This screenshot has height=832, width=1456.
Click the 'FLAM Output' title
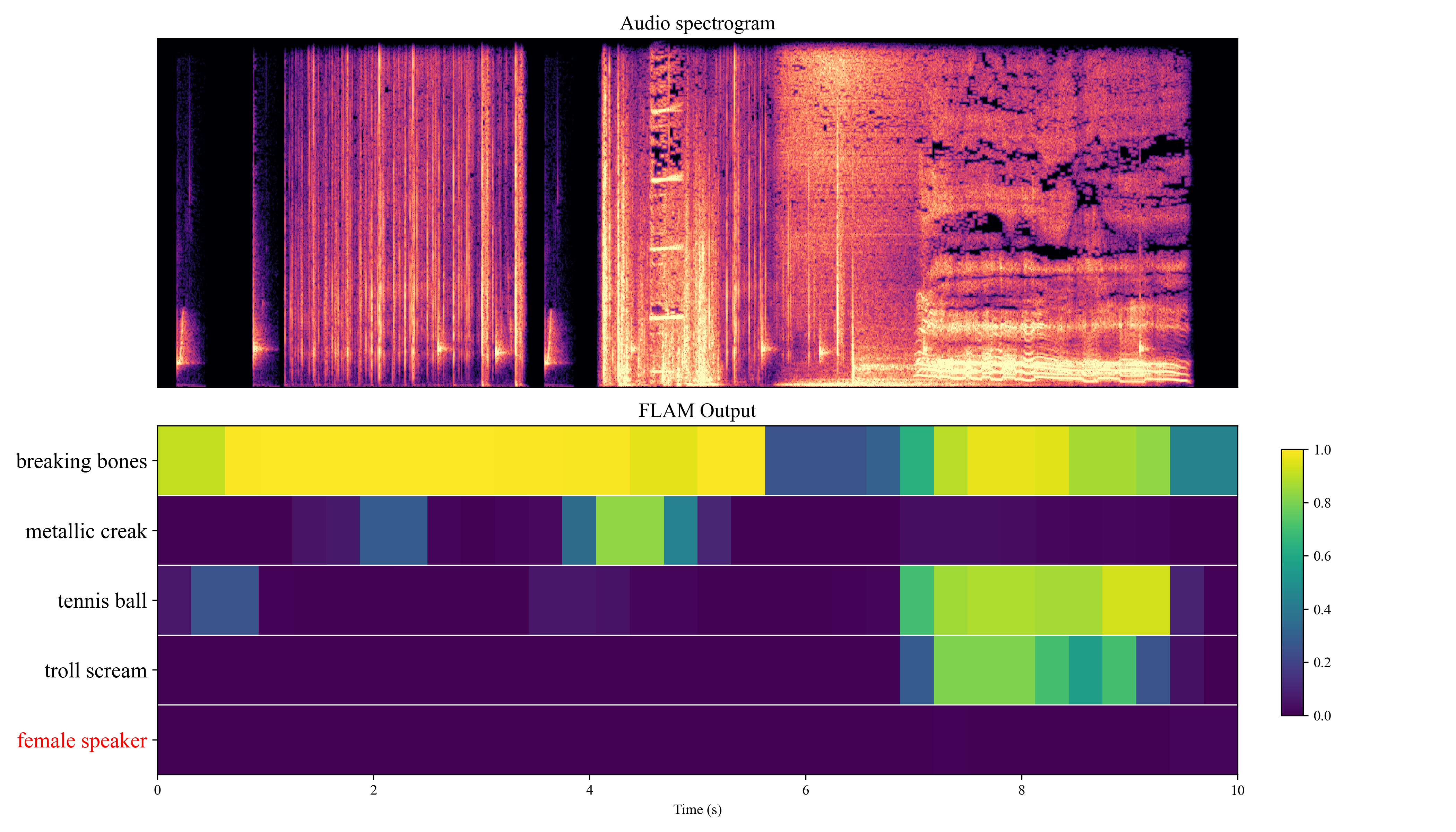point(697,411)
